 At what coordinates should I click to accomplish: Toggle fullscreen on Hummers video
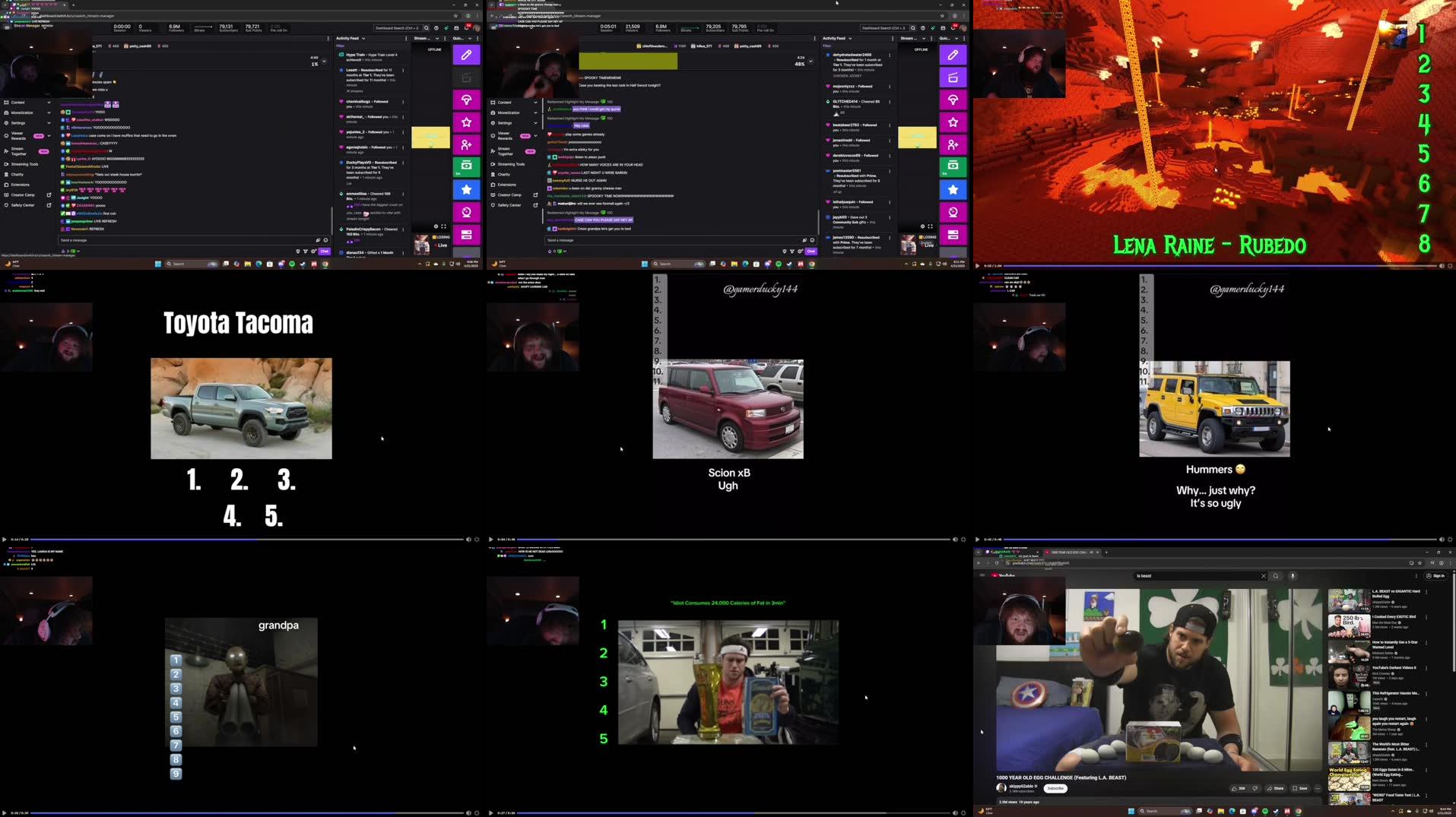point(1450,540)
